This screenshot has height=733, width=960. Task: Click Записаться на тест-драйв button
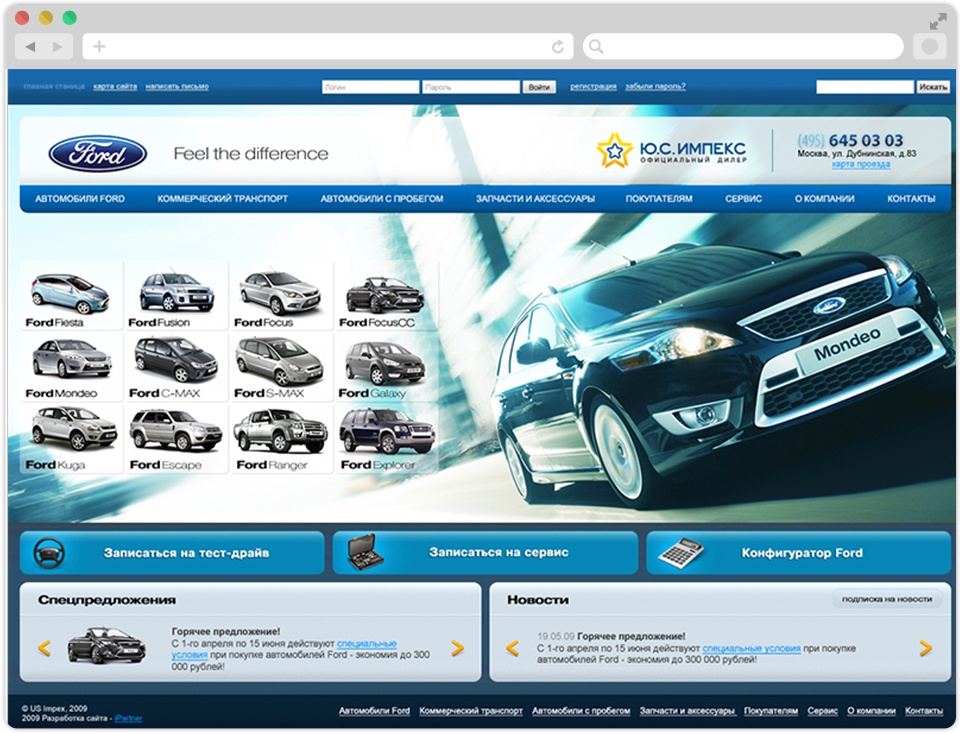[172, 553]
